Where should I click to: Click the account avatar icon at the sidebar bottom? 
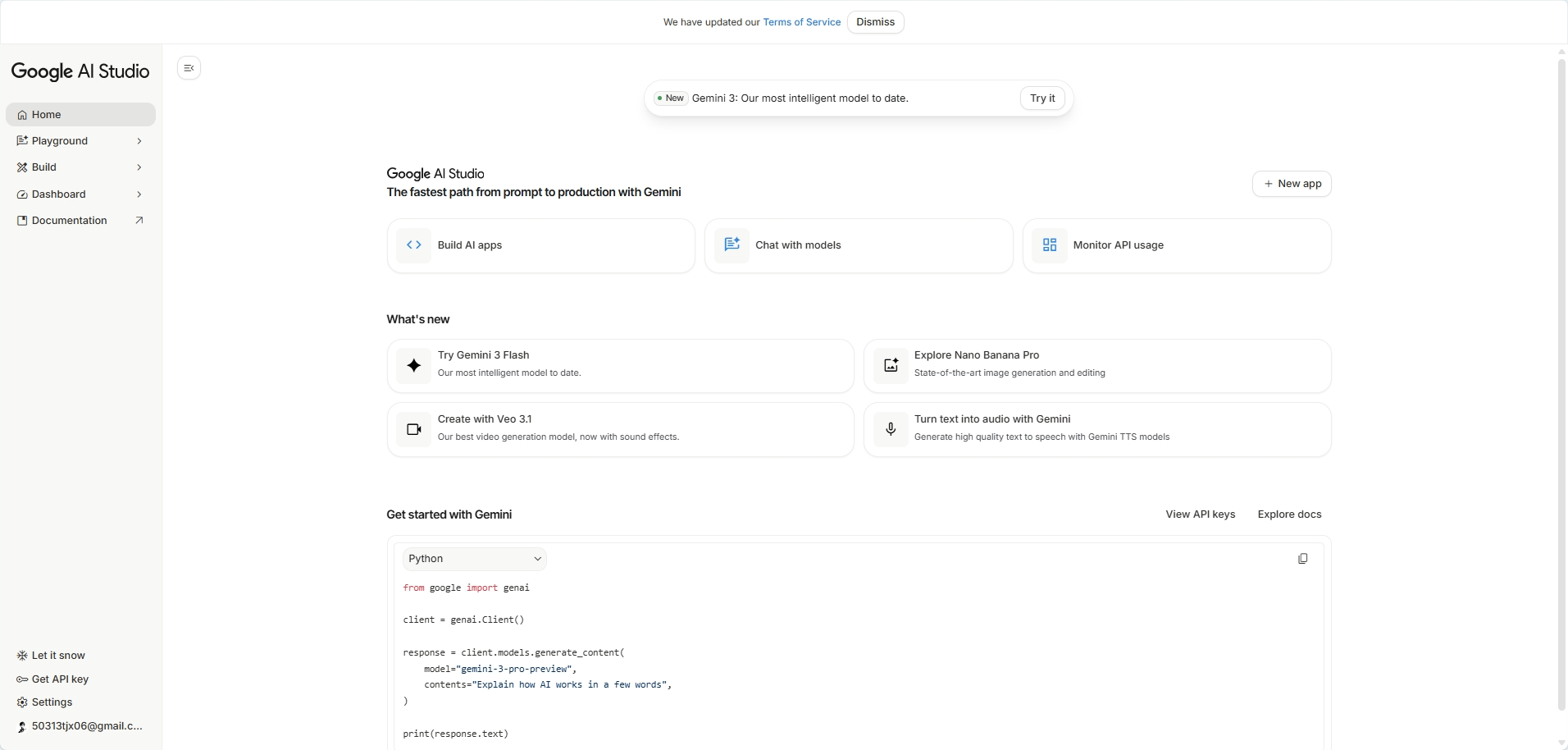pyautogui.click(x=22, y=726)
